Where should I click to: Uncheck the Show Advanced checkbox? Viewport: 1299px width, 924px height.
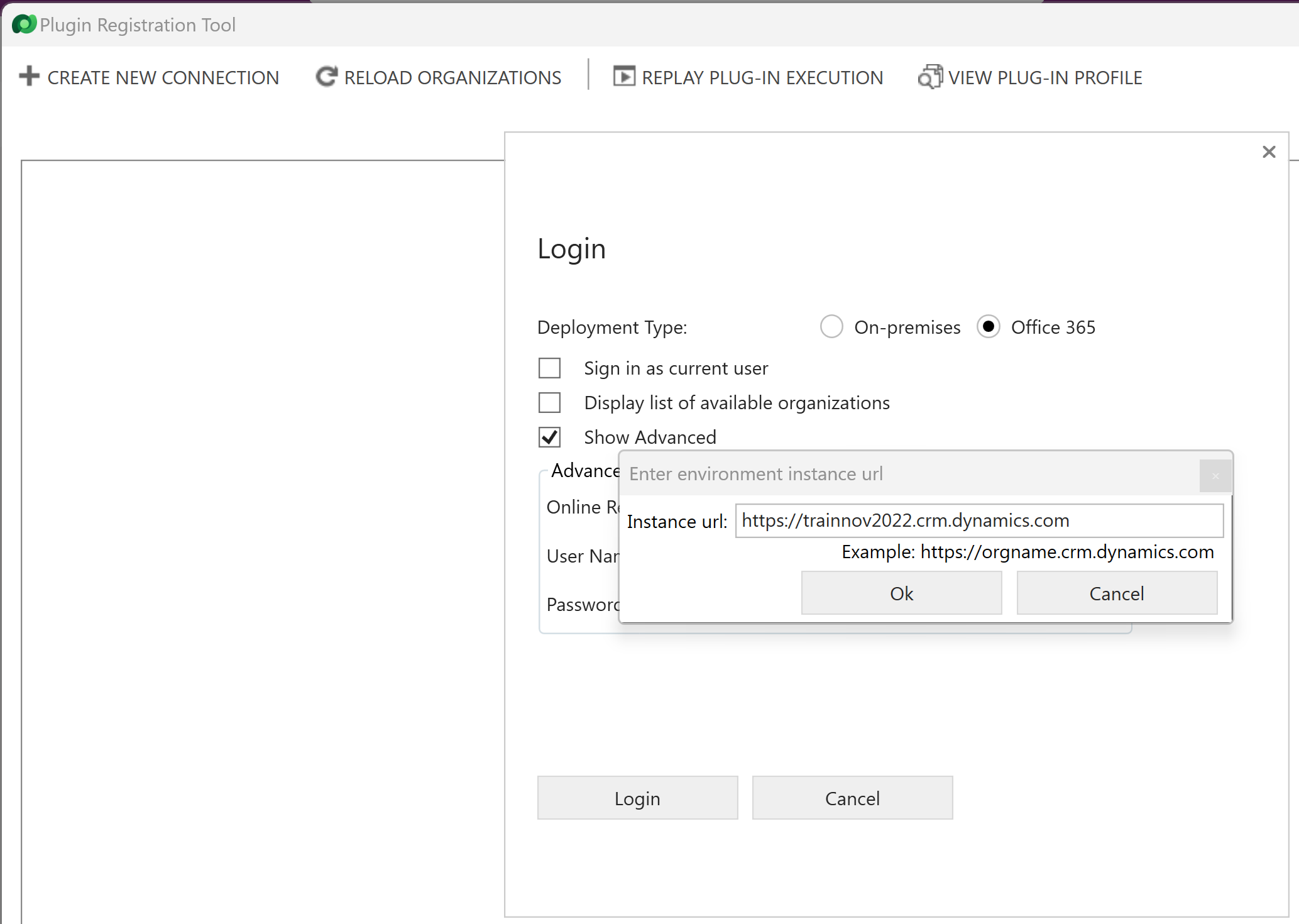coord(550,437)
